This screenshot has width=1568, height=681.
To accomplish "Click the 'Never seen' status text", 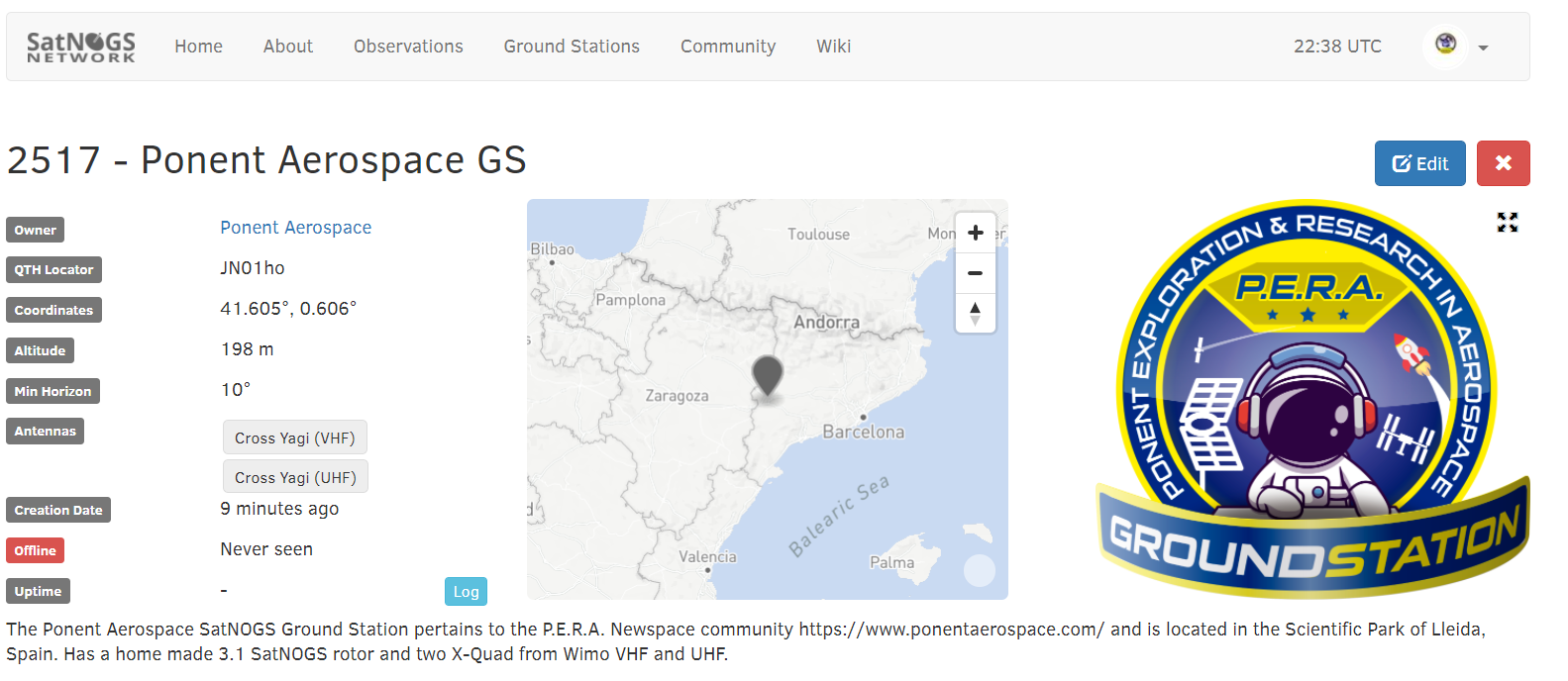I will [266, 549].
